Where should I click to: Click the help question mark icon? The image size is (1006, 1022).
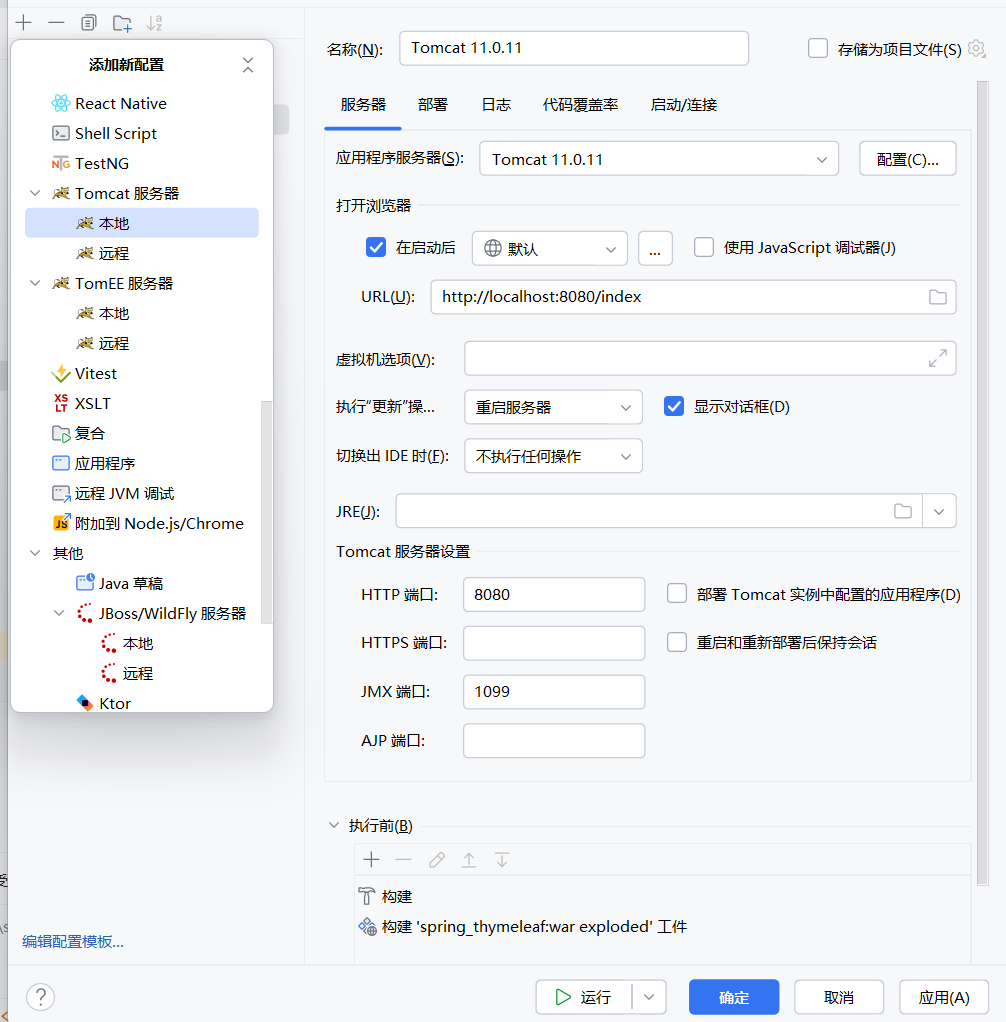click(x=40, y=997)
